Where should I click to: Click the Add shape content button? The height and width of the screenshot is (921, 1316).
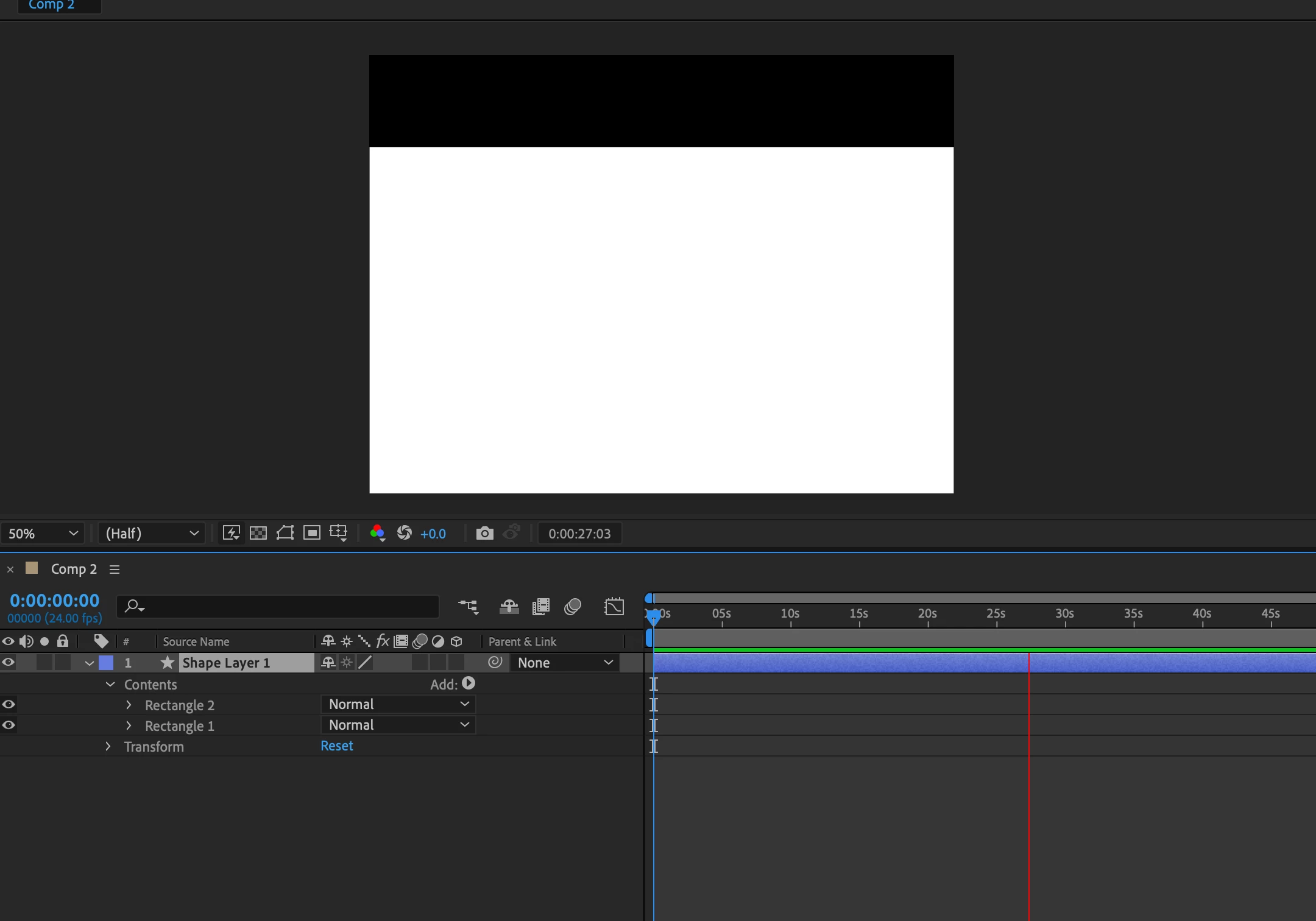tap(469, 684)
